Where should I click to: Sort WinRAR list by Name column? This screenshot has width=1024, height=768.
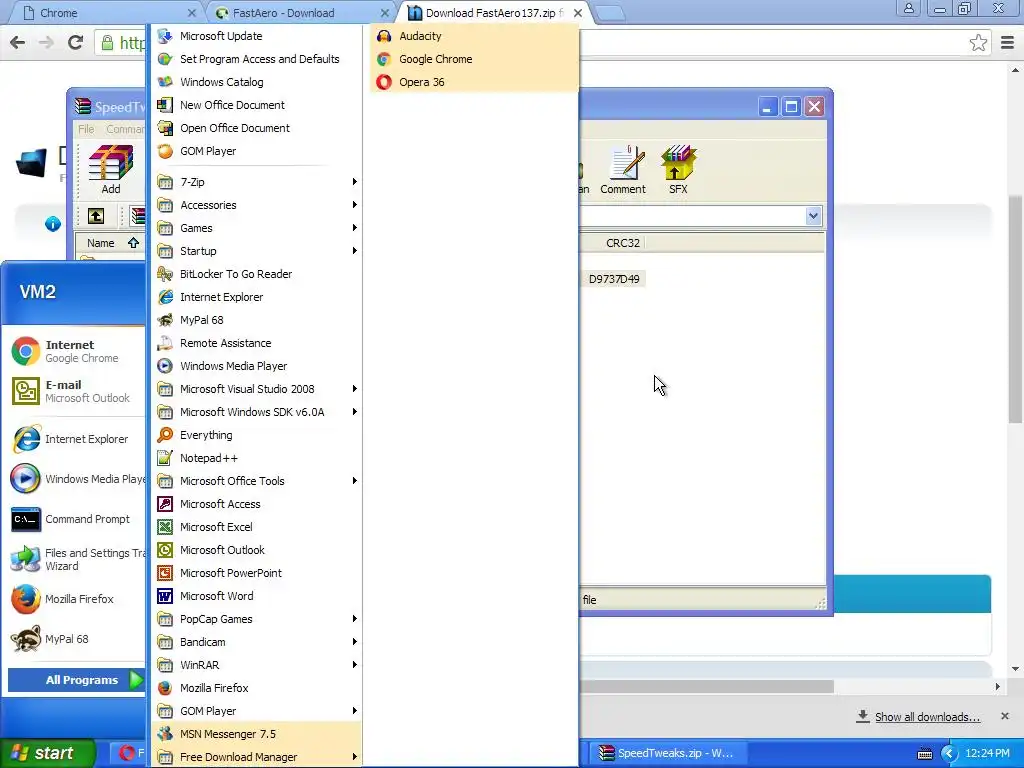tap(108, 243)
